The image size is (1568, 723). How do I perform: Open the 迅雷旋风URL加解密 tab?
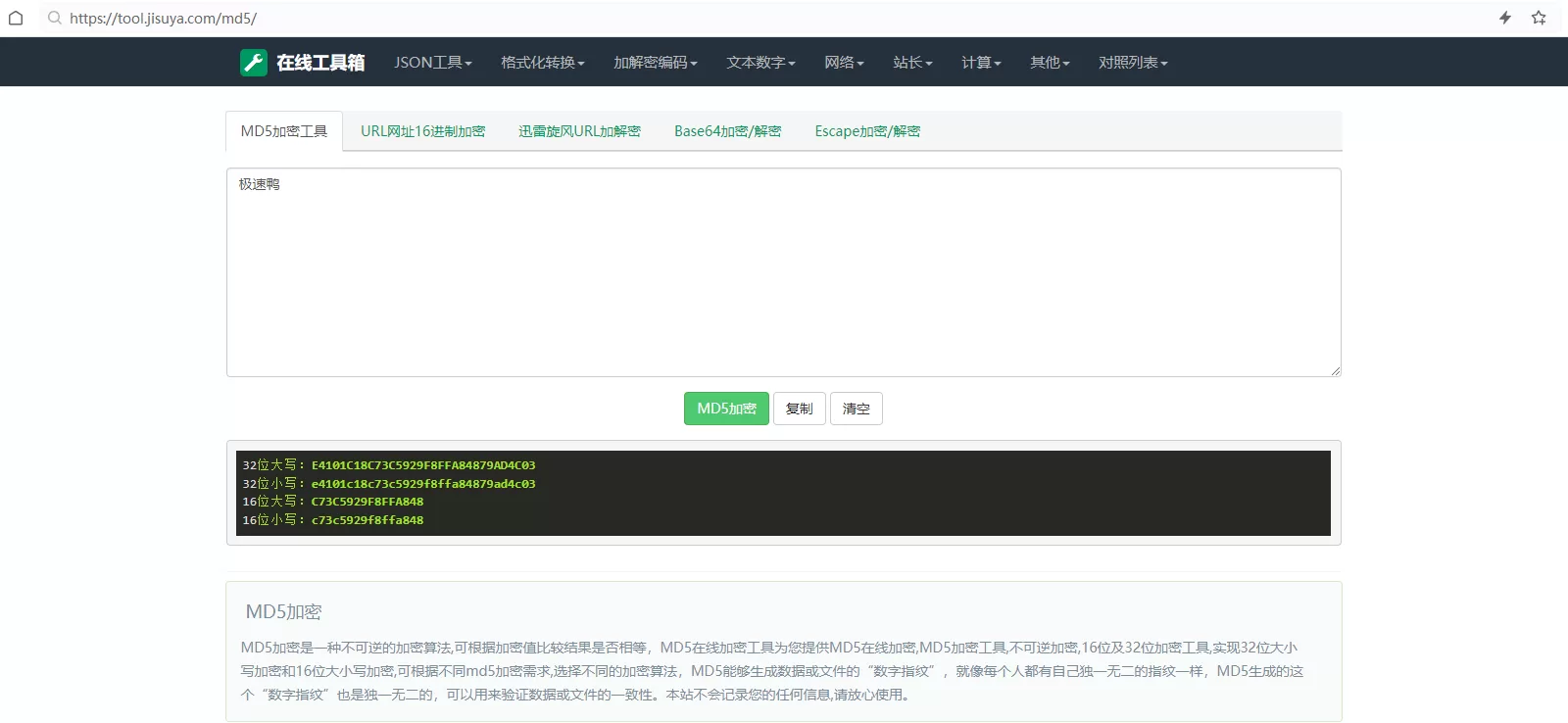tap(579, 131)
